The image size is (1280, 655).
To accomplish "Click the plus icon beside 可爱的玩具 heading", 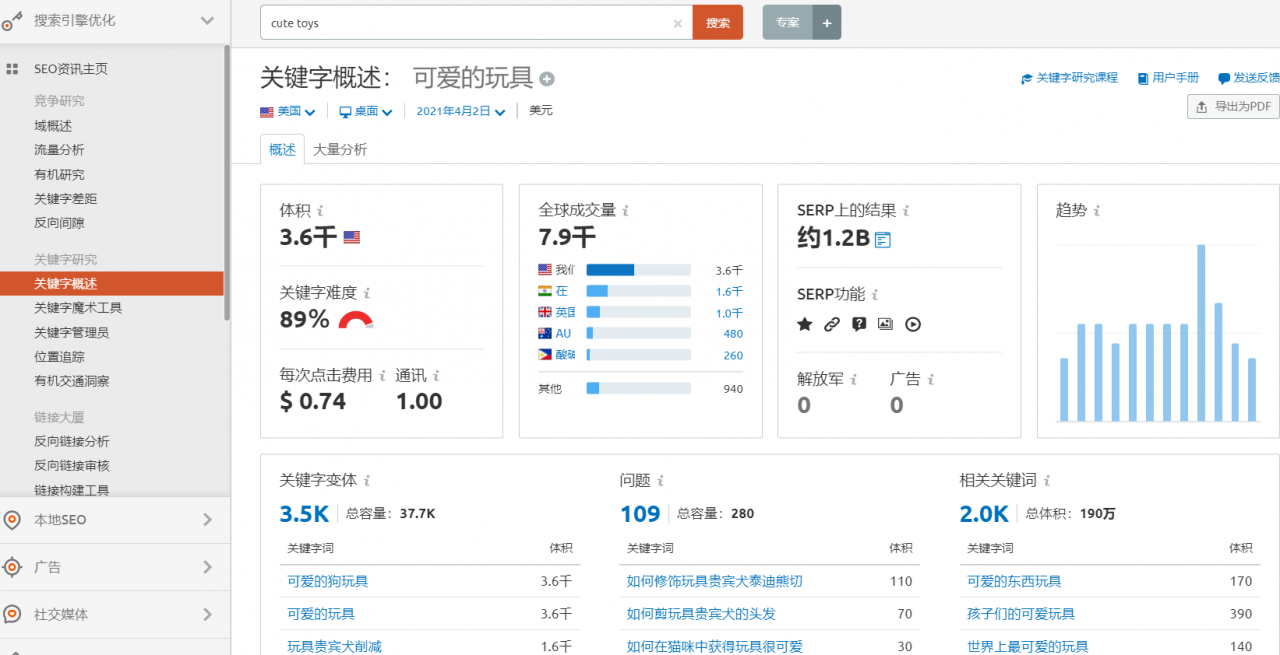I will 547,79.
